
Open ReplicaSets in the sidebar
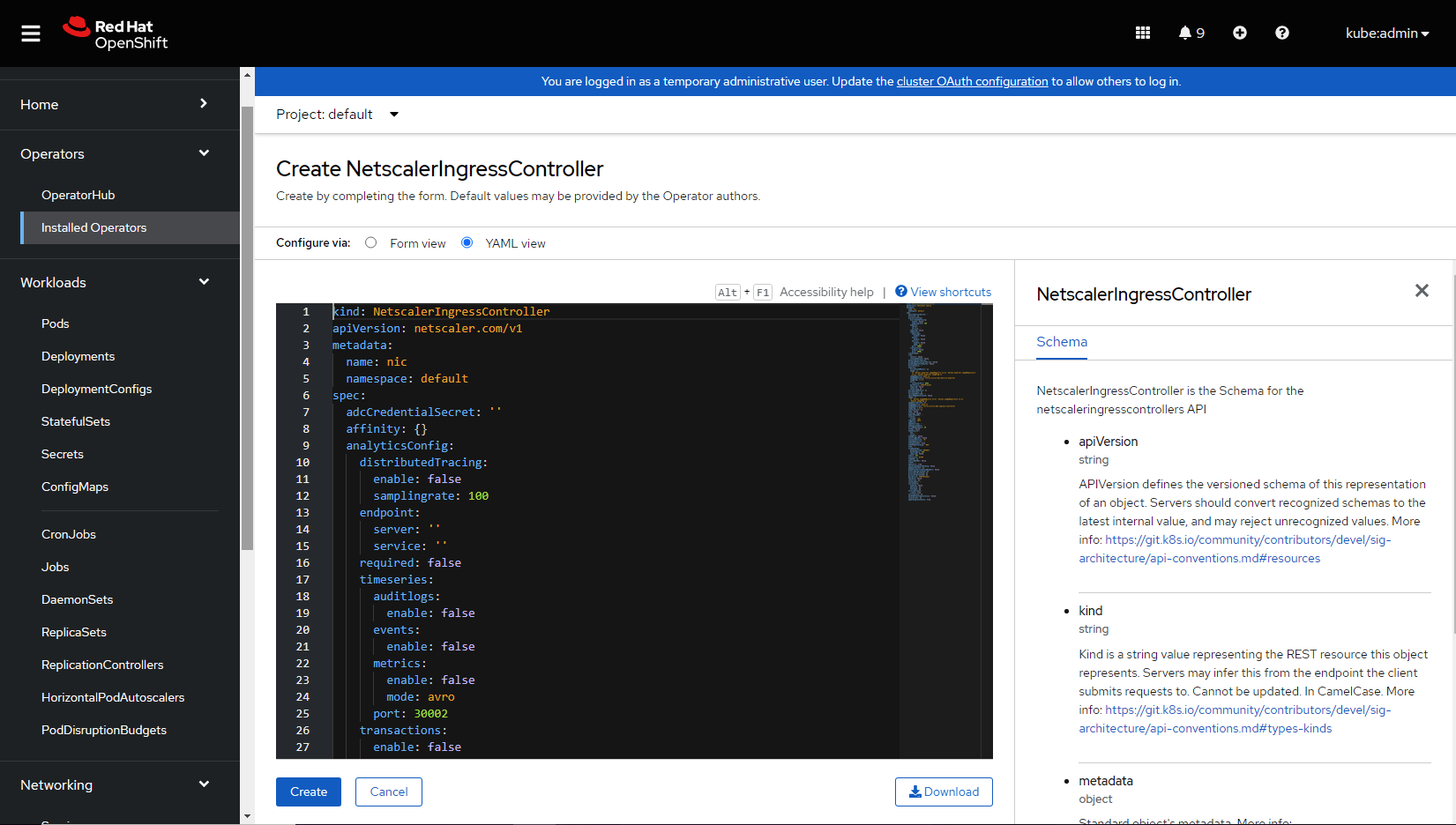74,632
